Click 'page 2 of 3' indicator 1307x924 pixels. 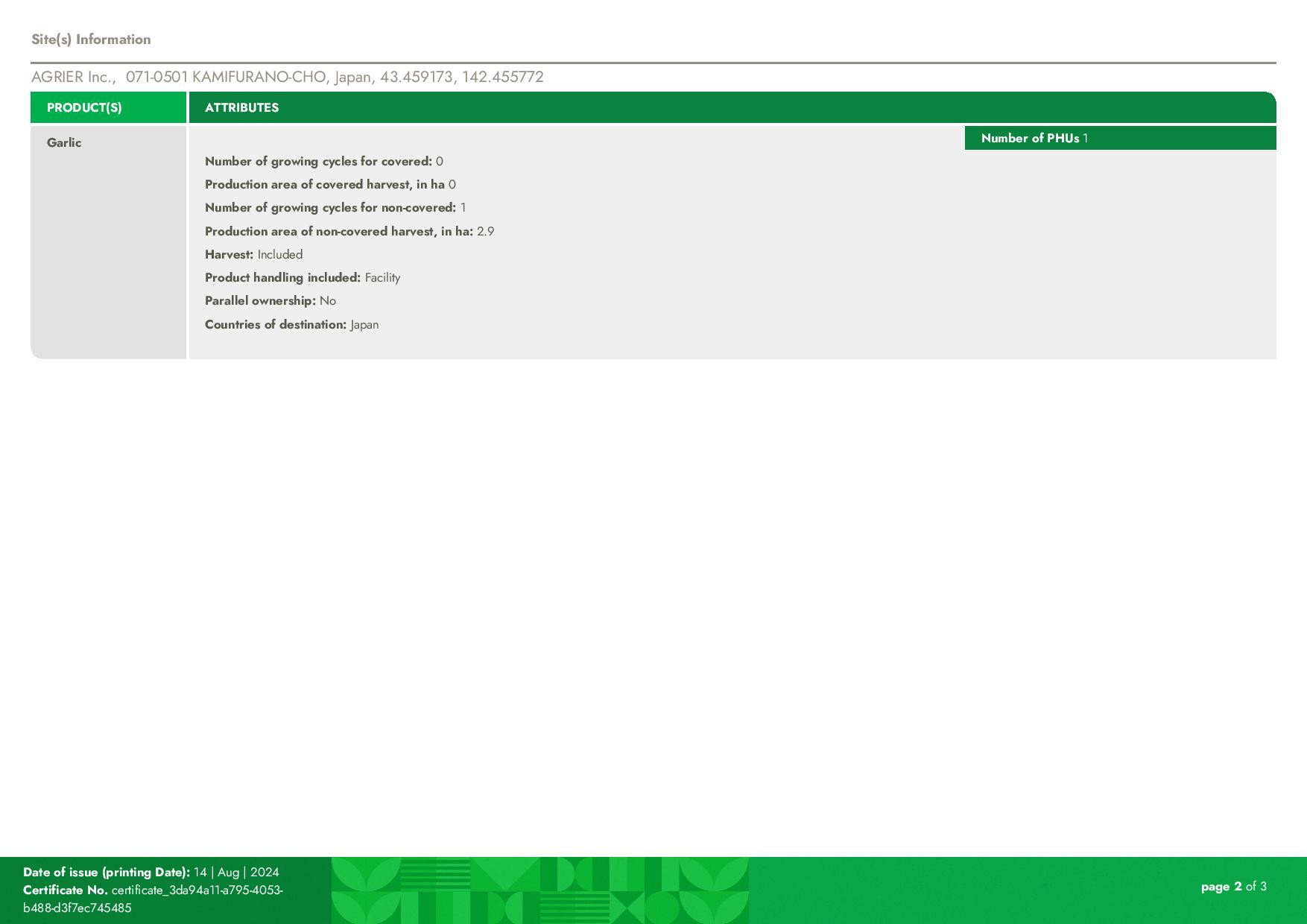coord(1234,886)
